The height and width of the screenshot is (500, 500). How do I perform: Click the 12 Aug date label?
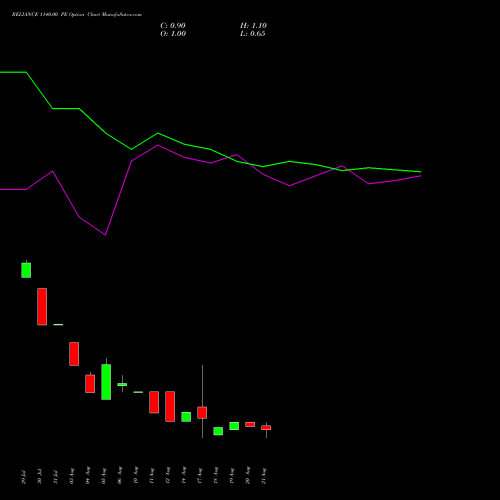[167, 476]
